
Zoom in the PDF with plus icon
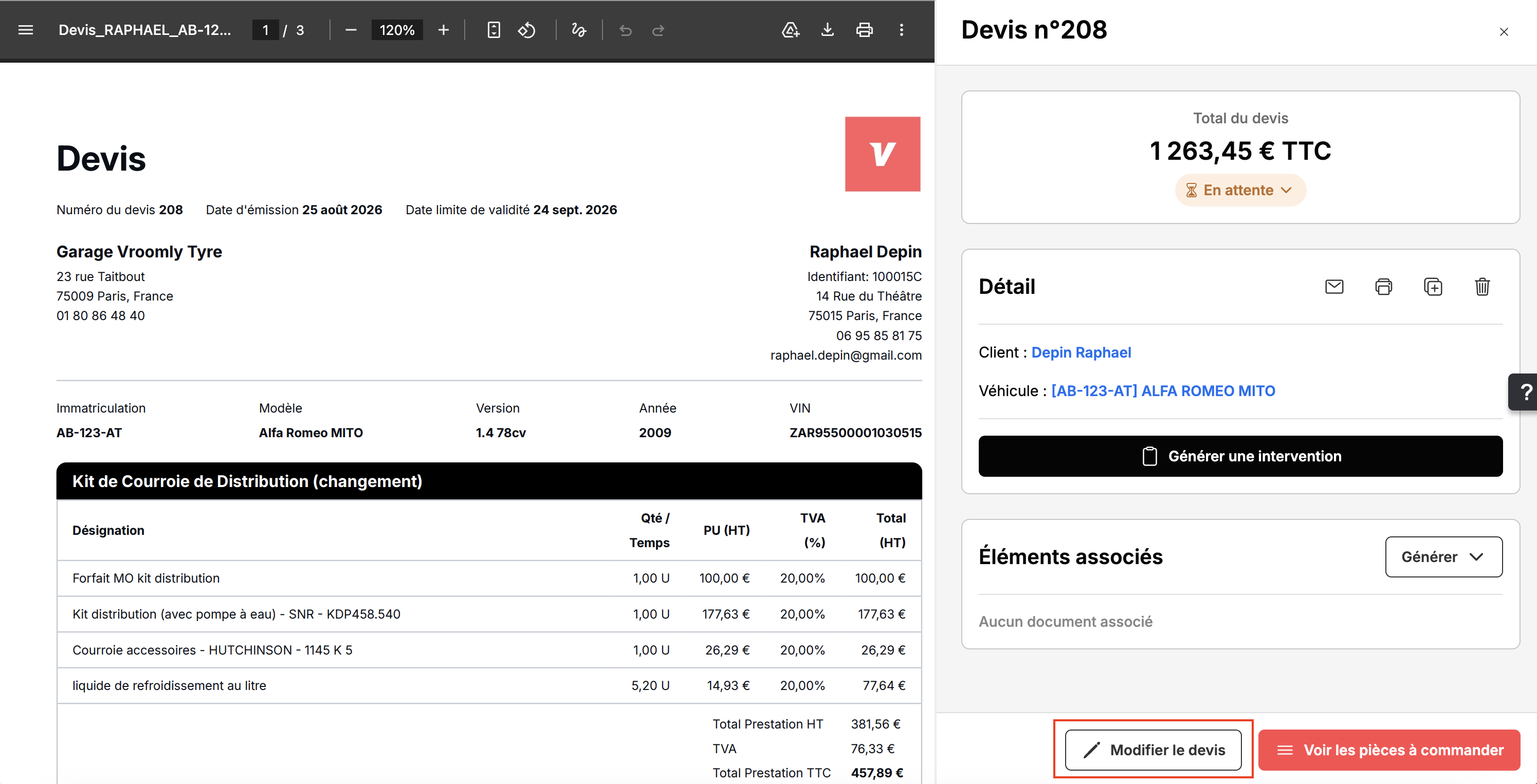443,30
